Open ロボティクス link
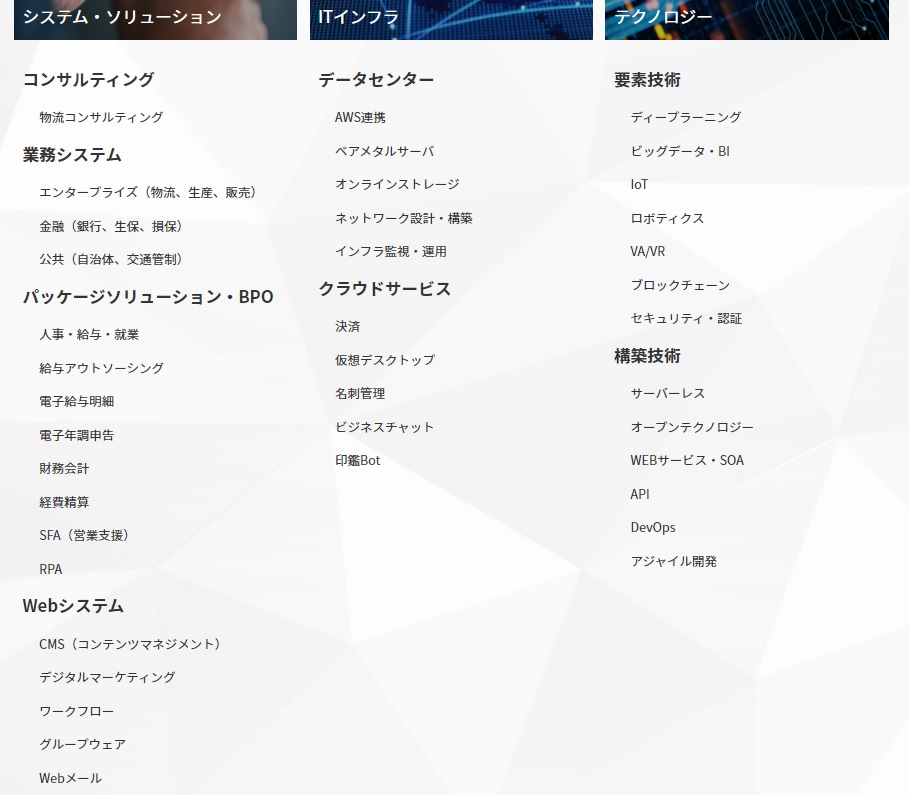The height and width of the screenshot is (795, 909). pos(667,218)
